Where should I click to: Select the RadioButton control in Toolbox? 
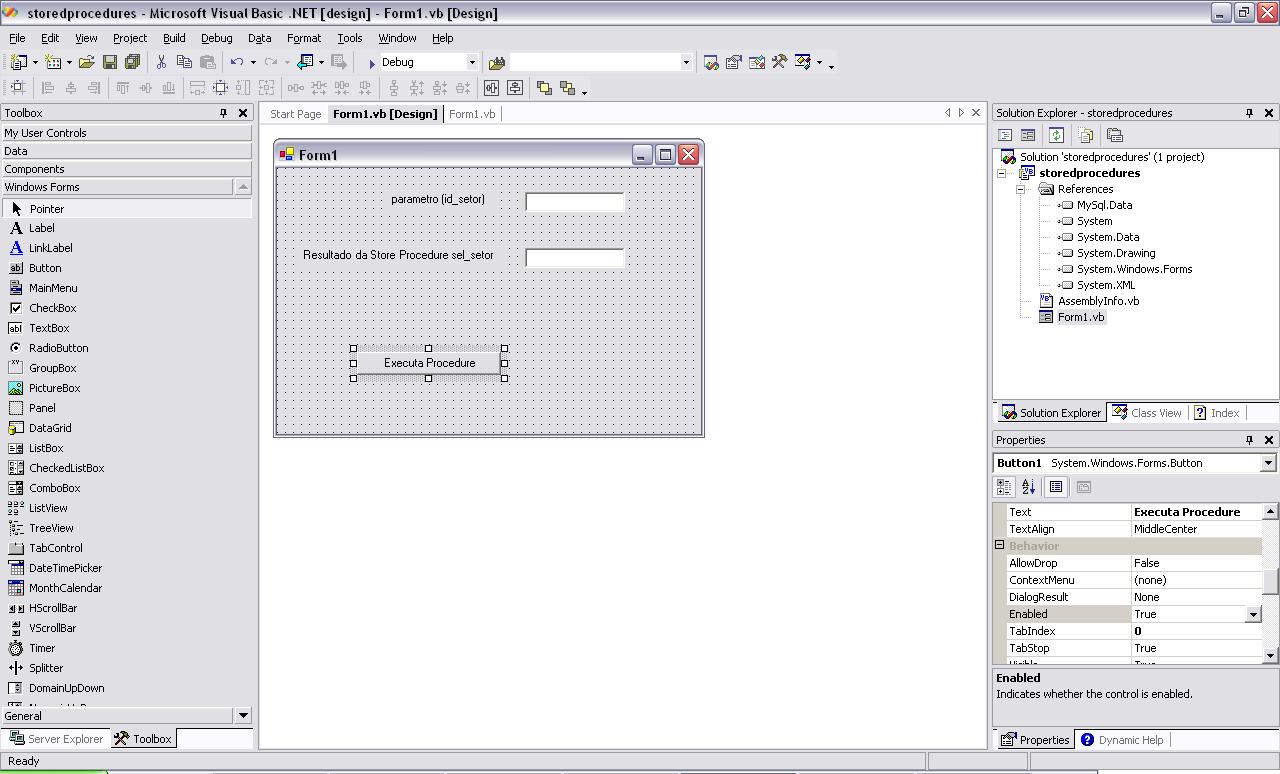click(58, 348)
